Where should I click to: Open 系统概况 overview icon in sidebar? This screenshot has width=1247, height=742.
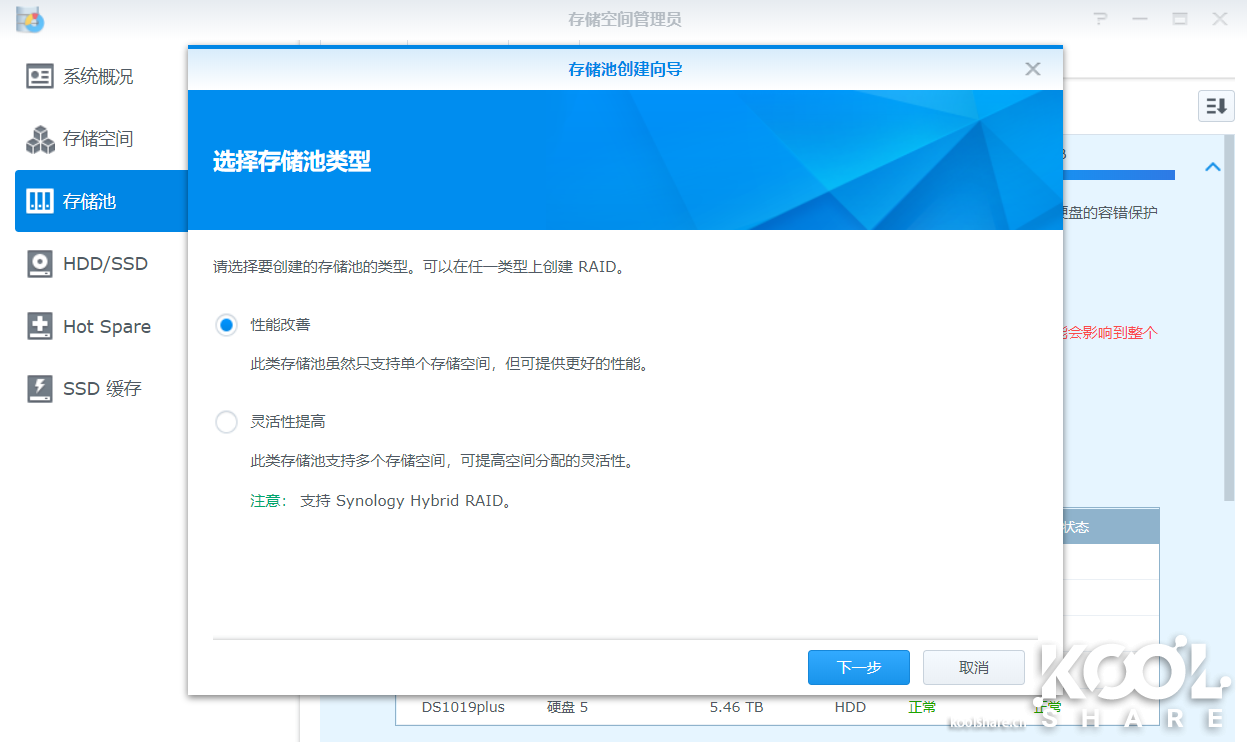pos(40,77)
